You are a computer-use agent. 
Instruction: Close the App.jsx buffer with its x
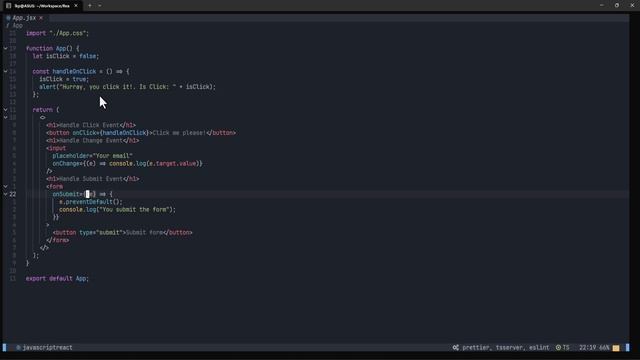pos(41,18)
